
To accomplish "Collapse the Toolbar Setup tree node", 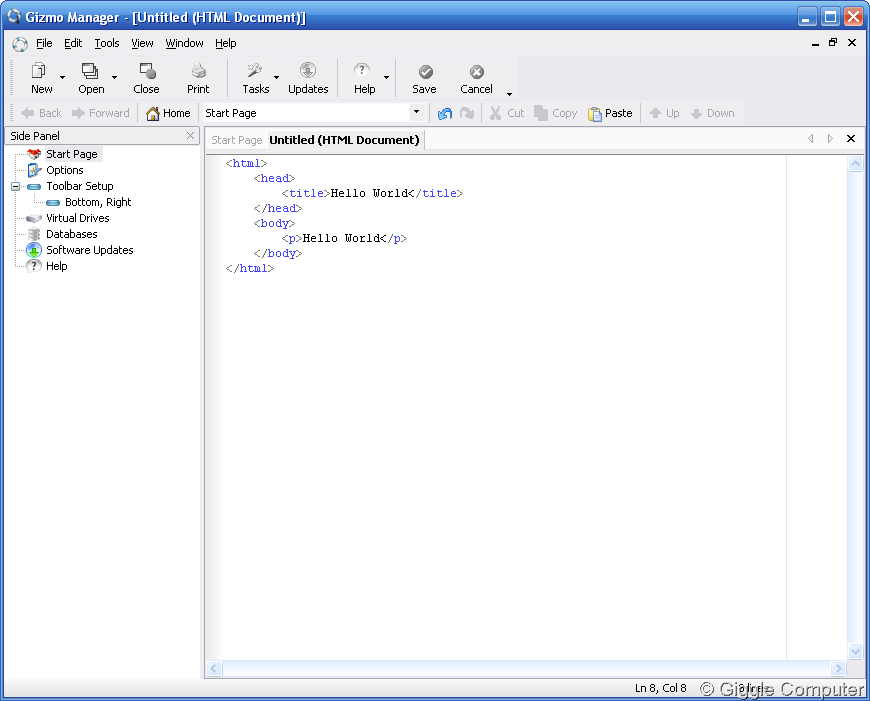I will [16, 186].
